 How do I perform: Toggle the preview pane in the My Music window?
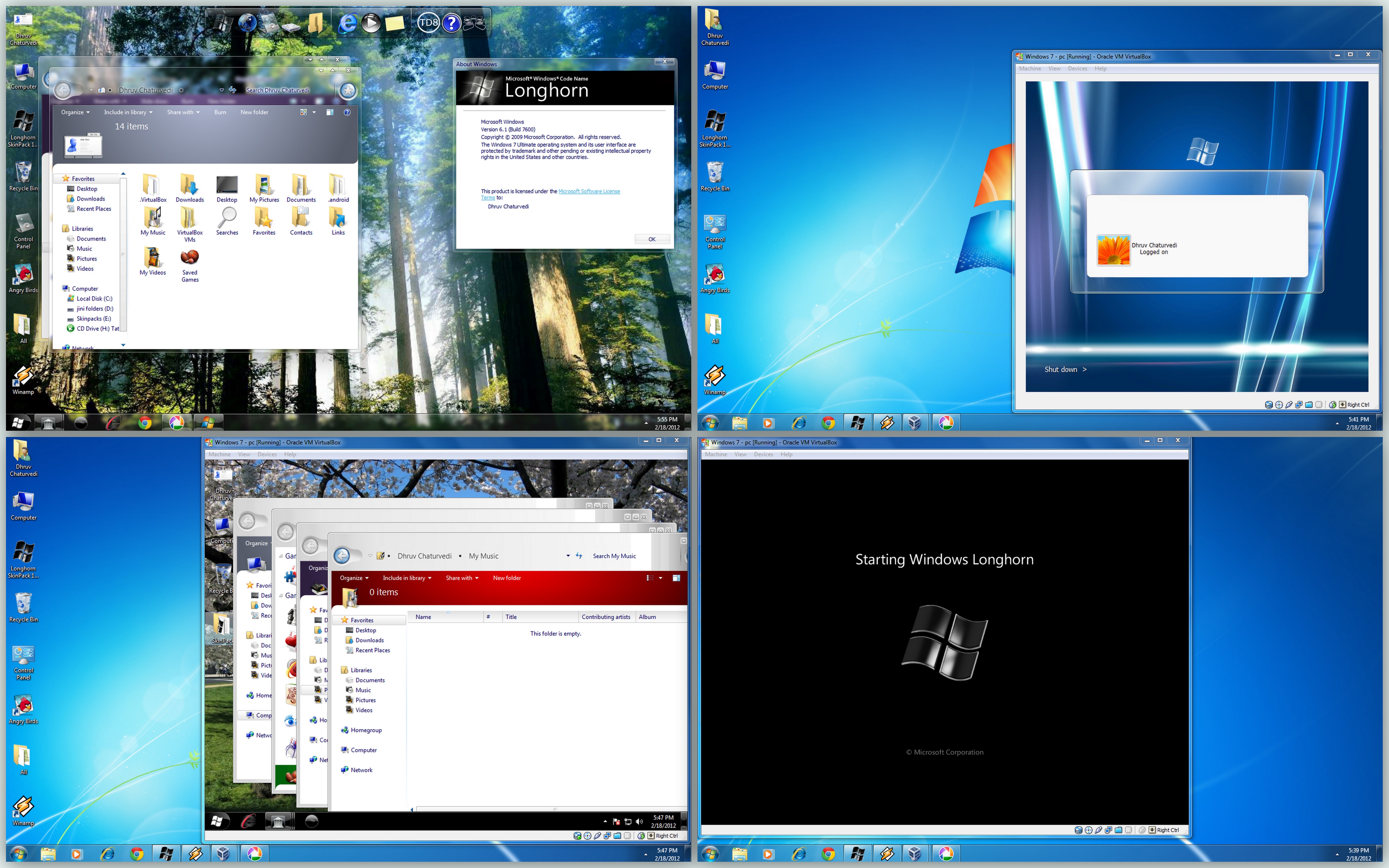[676, 578]
